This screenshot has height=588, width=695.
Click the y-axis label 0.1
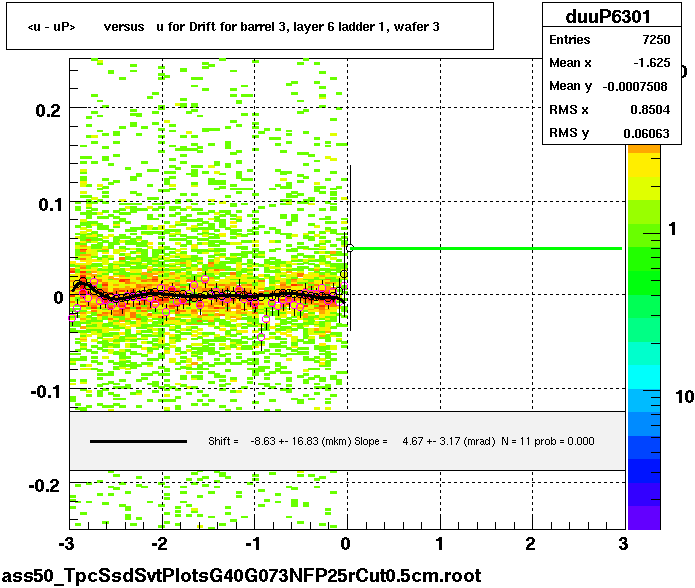click(x=50, y=204)
